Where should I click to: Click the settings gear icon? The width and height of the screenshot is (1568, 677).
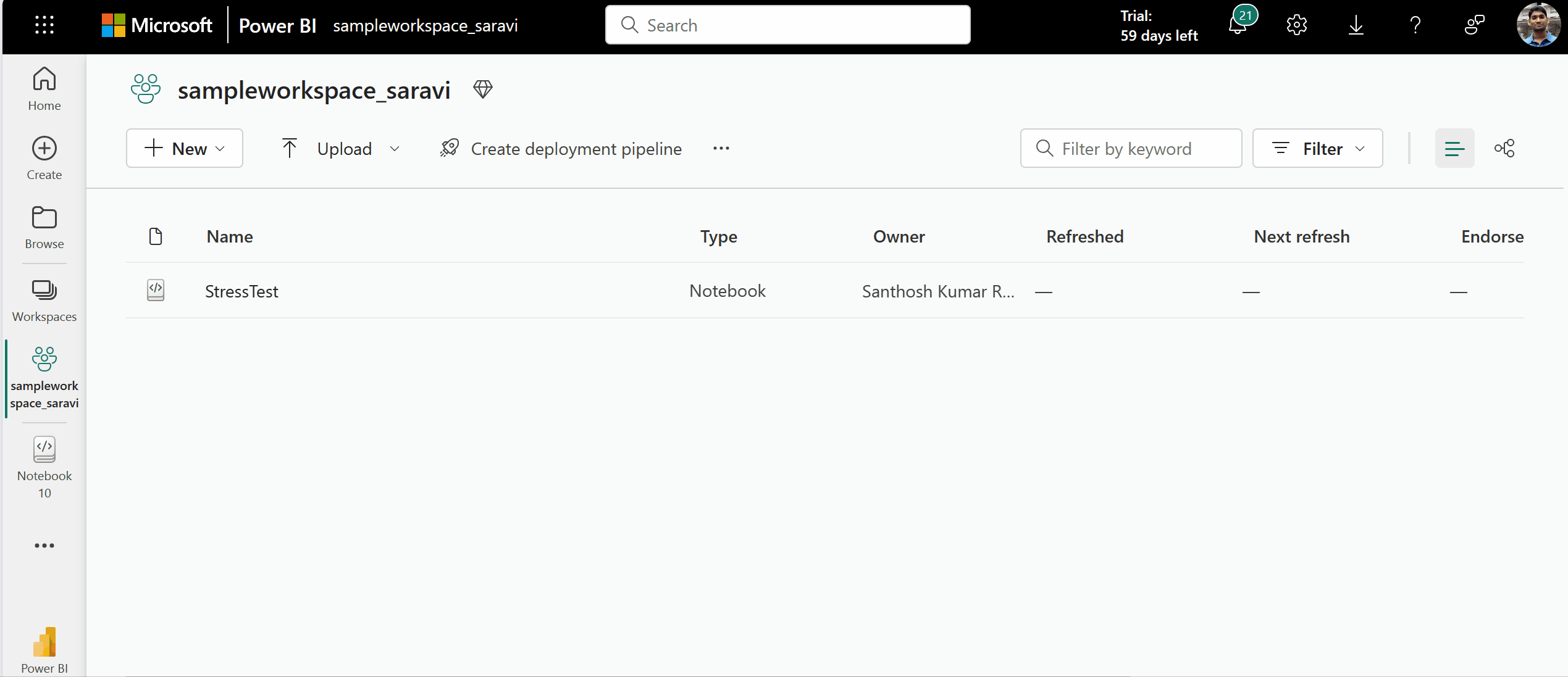[1297, 25]
